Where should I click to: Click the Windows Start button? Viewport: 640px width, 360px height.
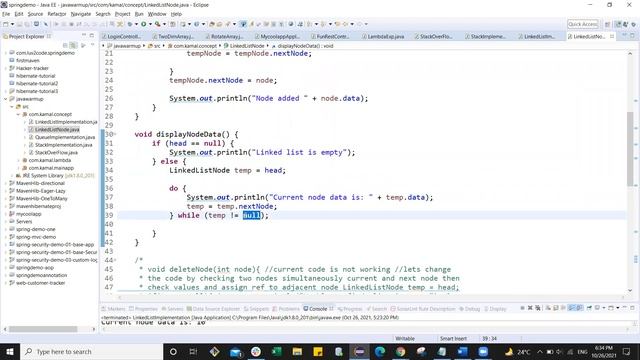10,351
